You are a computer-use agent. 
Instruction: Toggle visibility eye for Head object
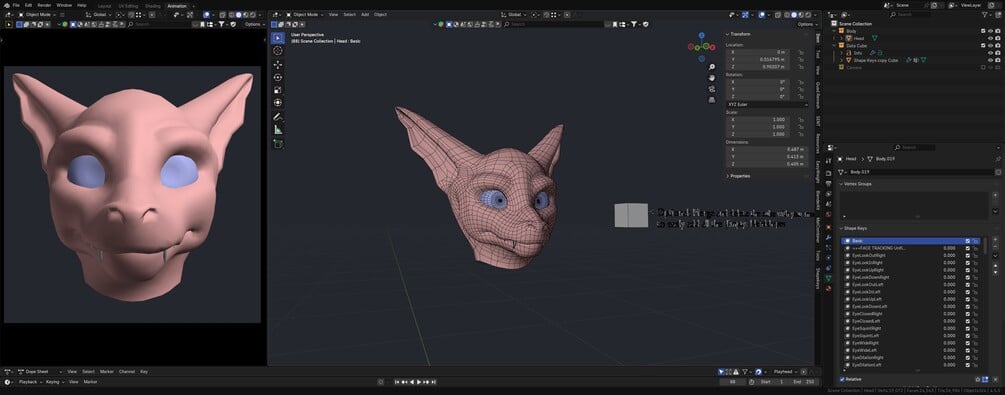990,38
